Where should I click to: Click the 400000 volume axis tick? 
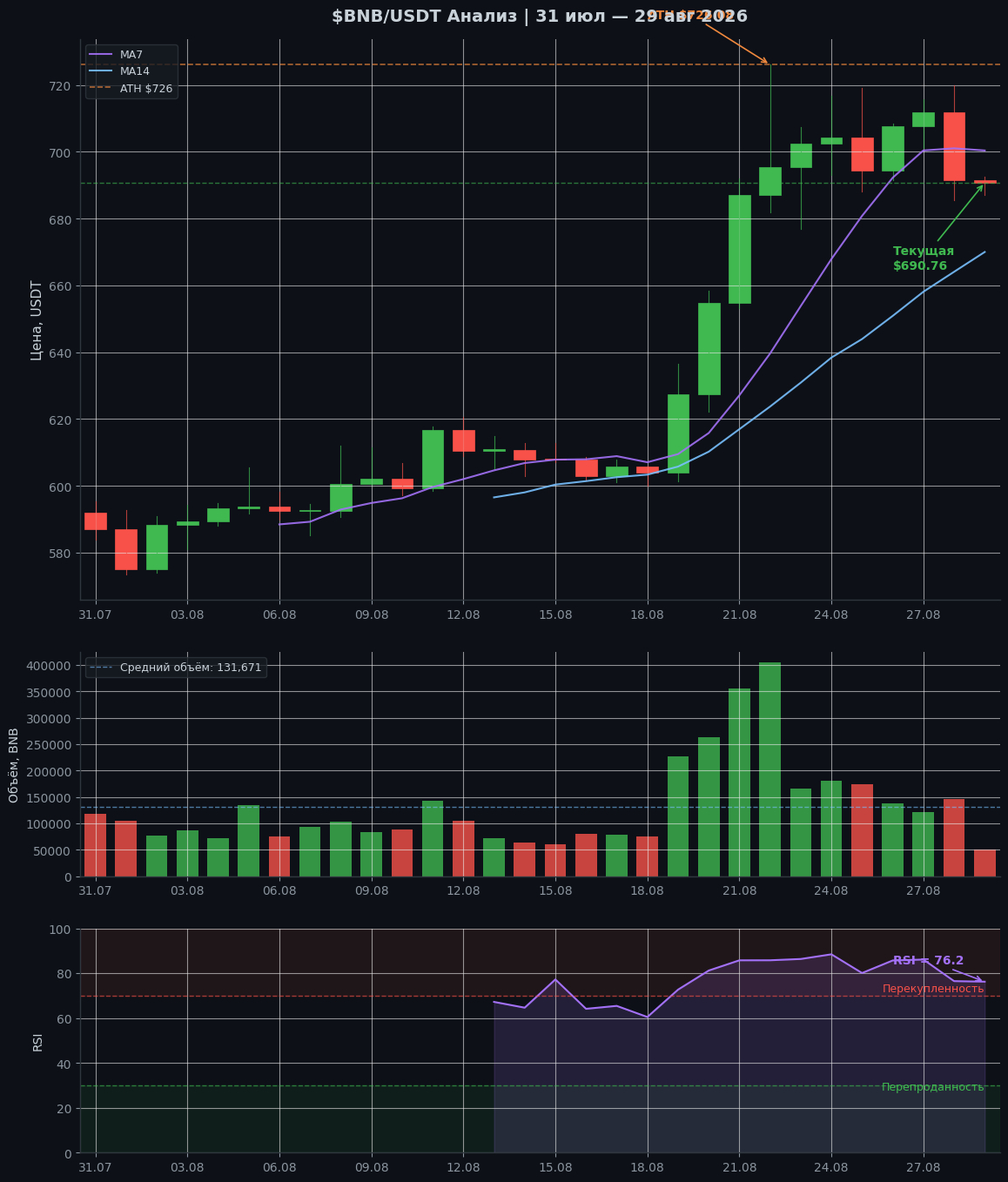click(x=49, y=666)
